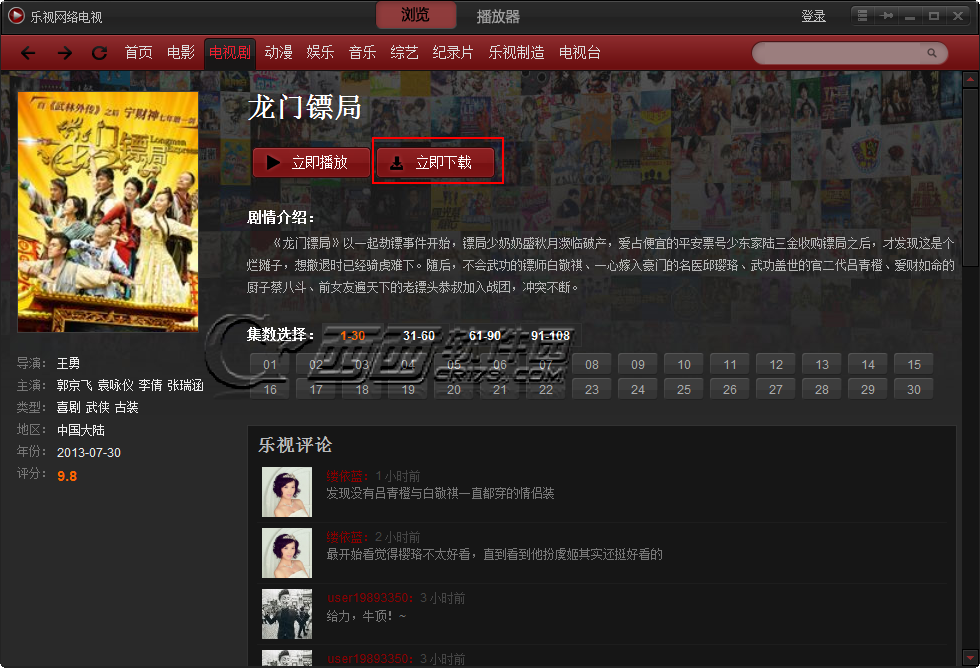Play episode 30

tap(914, 389)
